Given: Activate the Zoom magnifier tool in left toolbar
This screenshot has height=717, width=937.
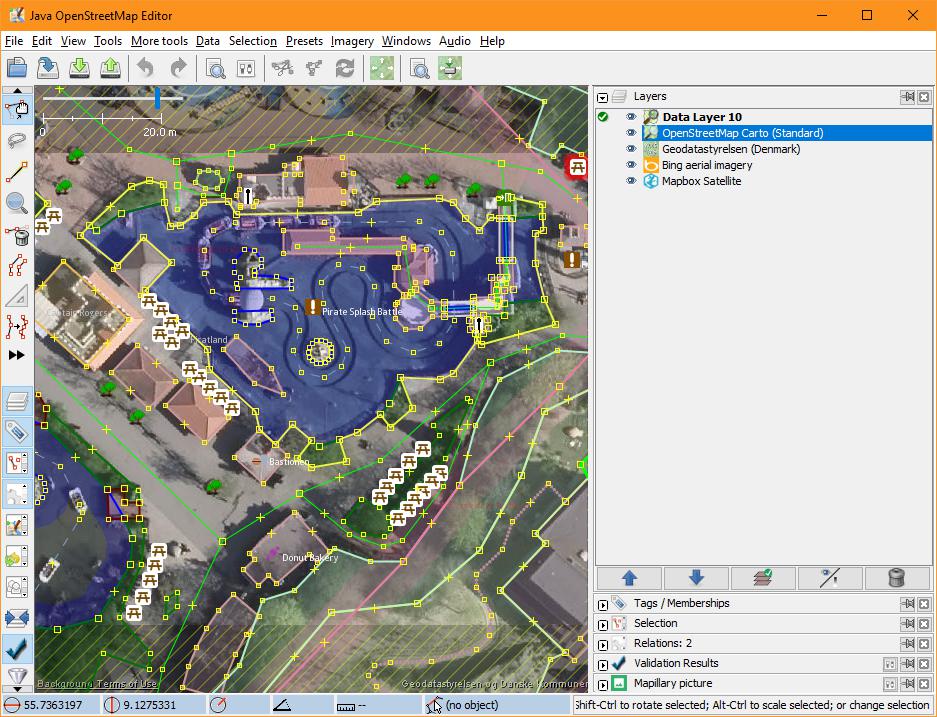Looking at the screenshot, I should point(17,203).
